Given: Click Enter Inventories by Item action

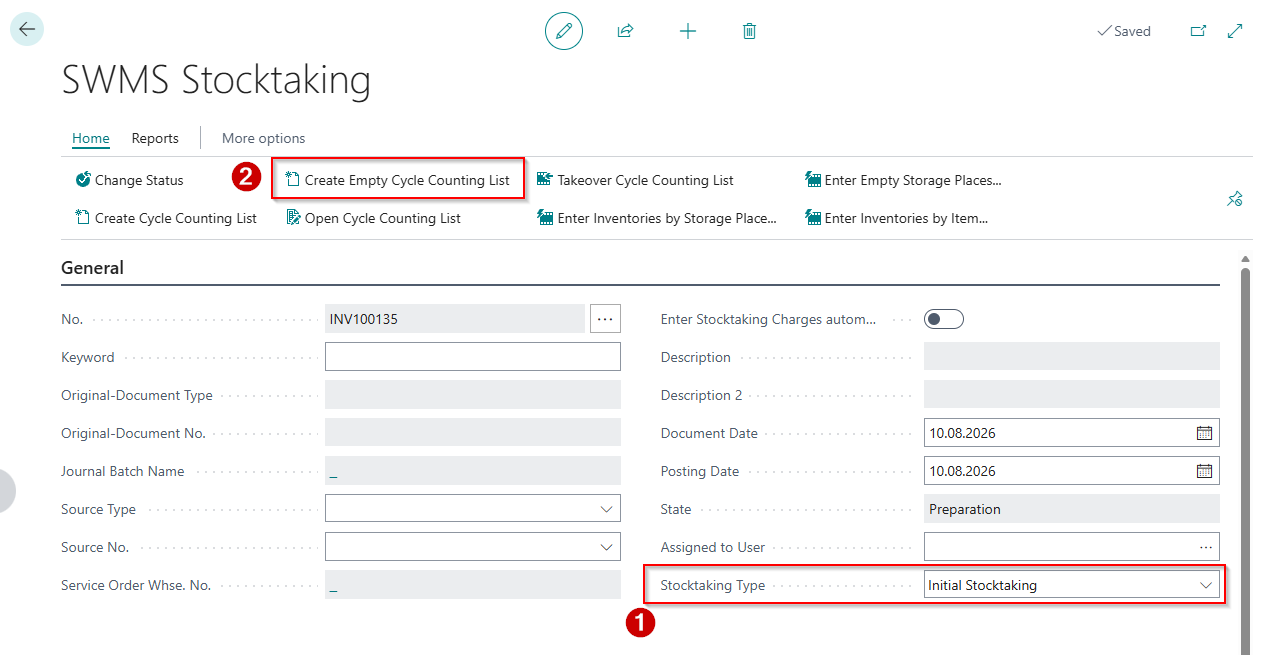Looking at the screenshot, I should pyautogui.click(x=897, y=218).
